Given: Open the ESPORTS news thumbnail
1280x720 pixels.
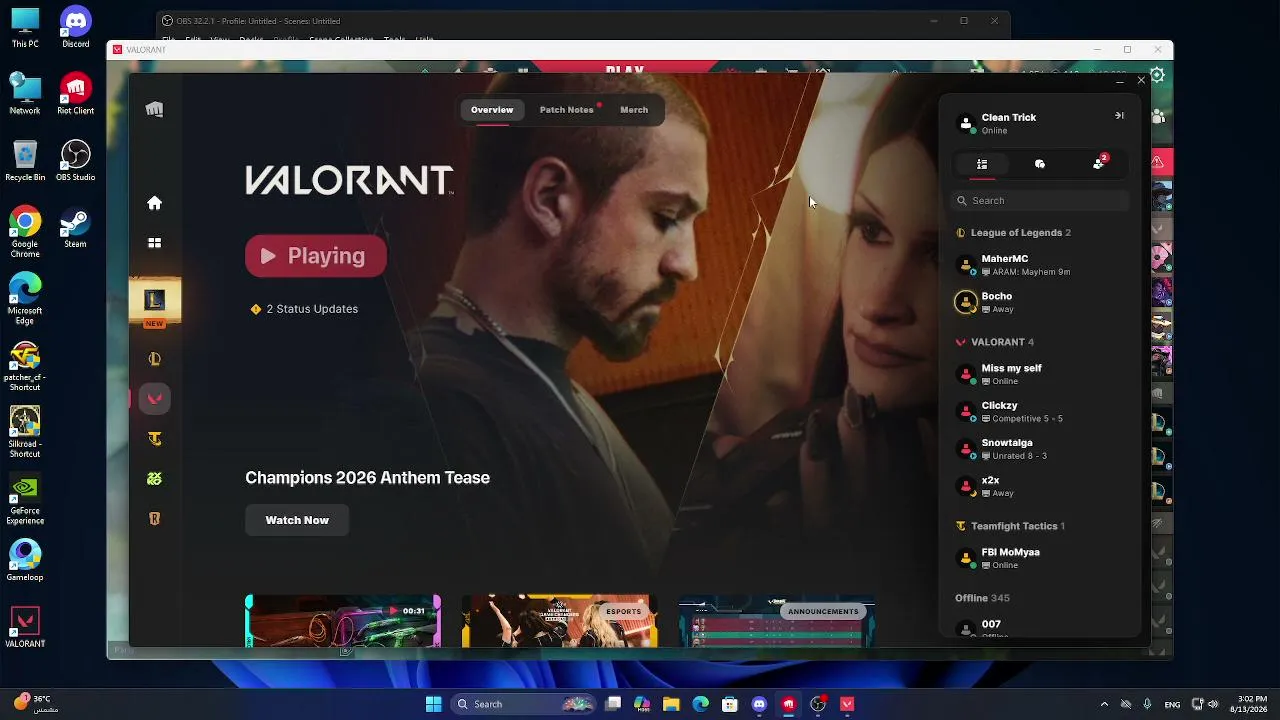Looking at the screenshot, I should click(559, 621).
